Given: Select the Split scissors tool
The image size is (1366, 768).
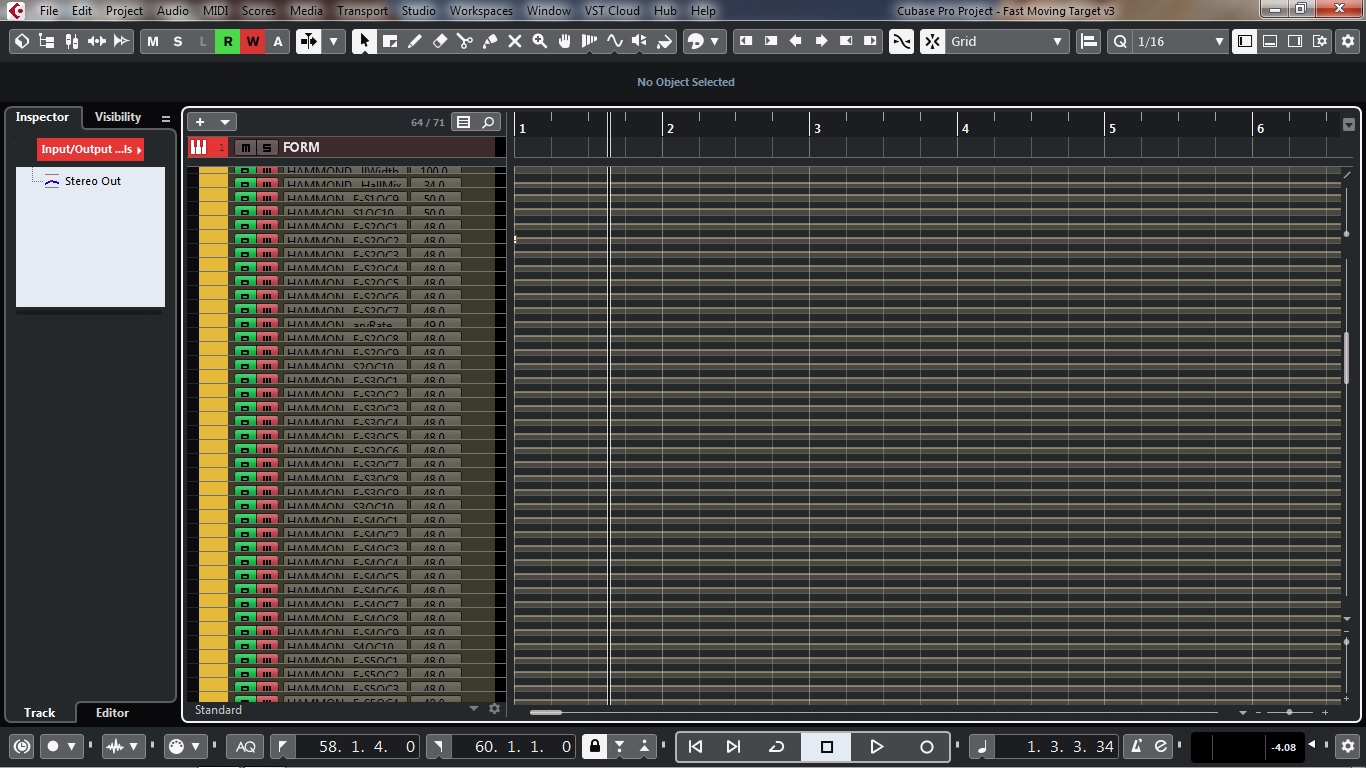Looking at the screenshot, I should pos(465,41).
